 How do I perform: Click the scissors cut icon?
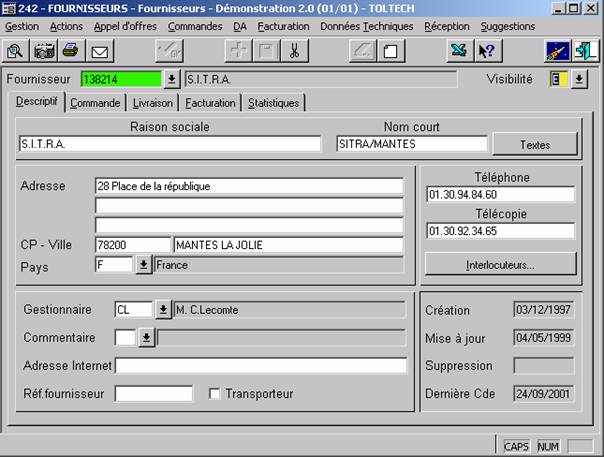(x=294, y=50)
